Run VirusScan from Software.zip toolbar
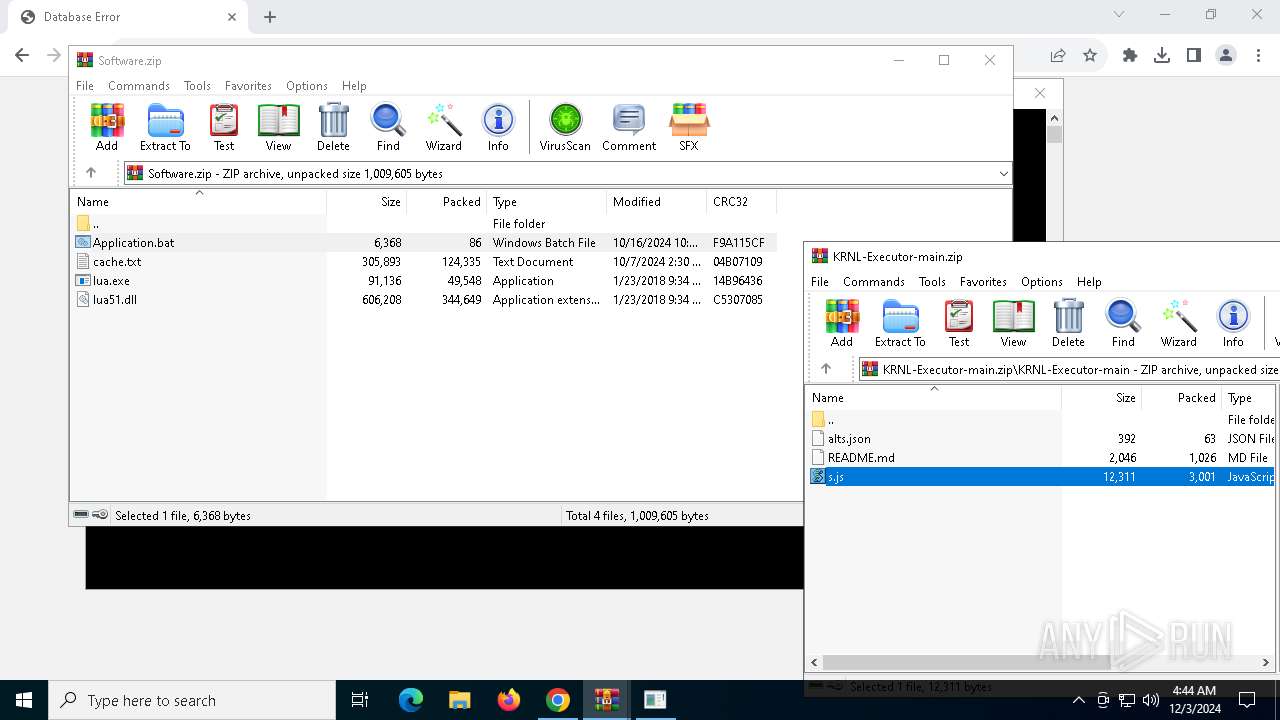 [565, 127]
